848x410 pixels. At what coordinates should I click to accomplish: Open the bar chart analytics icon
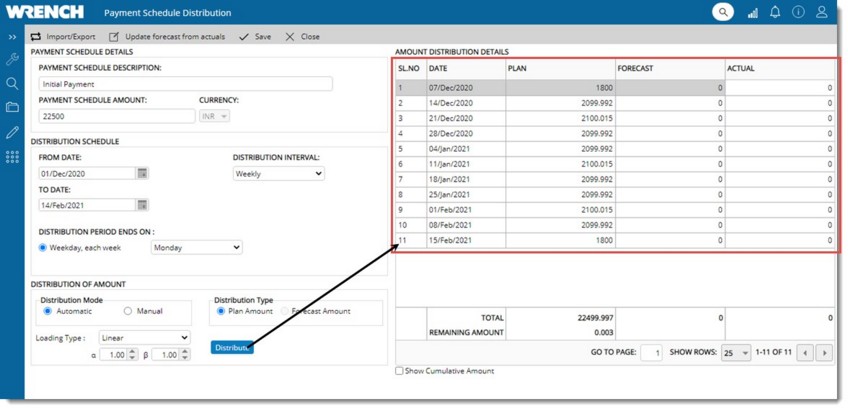coord(753,13)
